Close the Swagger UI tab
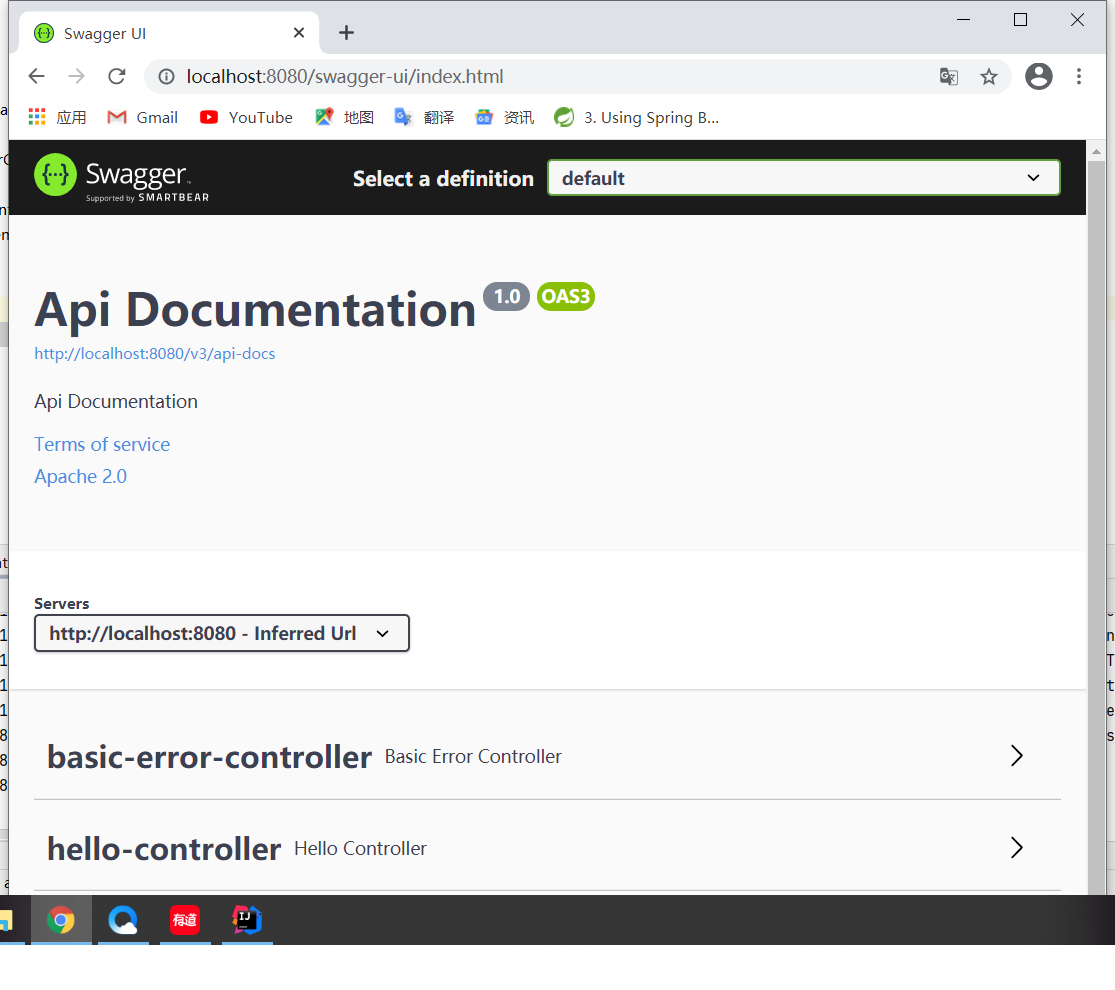 [299, 33]
